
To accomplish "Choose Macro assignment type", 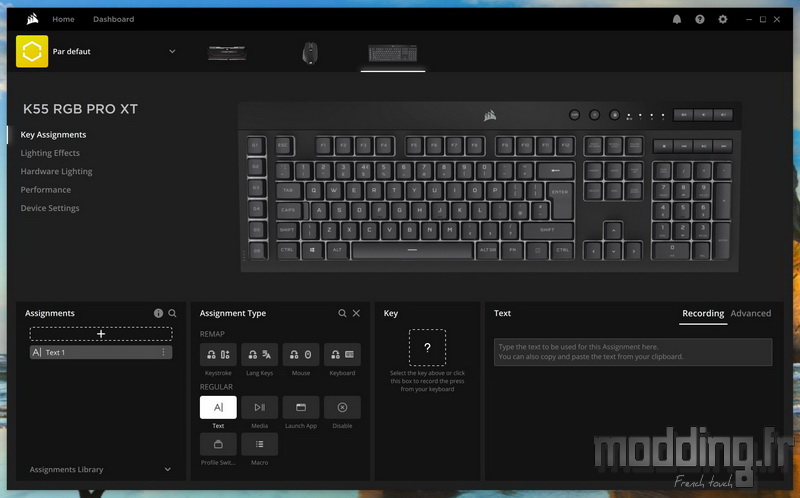I will [x=259, y=444].
